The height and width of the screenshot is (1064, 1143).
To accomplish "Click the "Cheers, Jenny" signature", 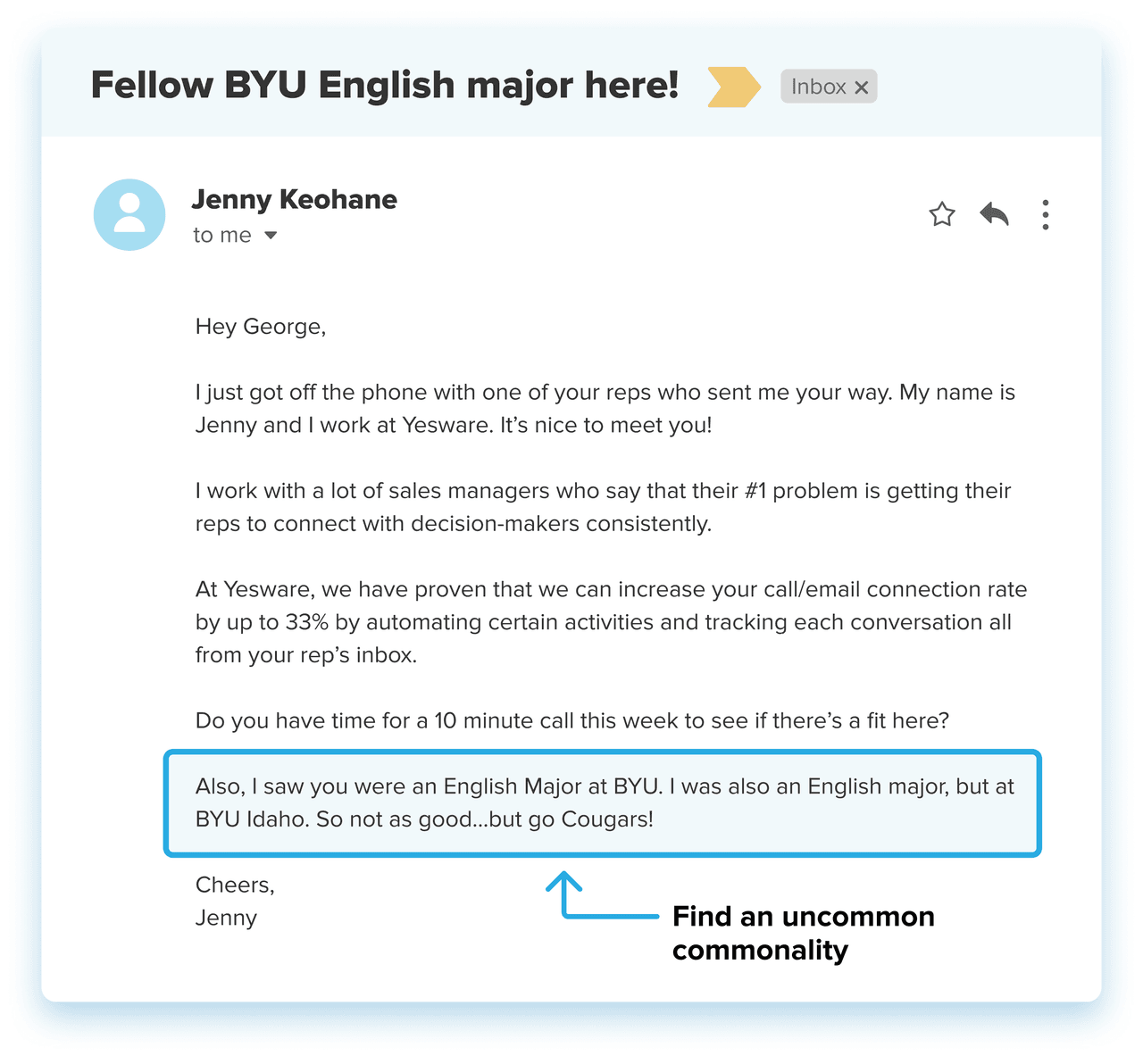I will click(235, 902).
